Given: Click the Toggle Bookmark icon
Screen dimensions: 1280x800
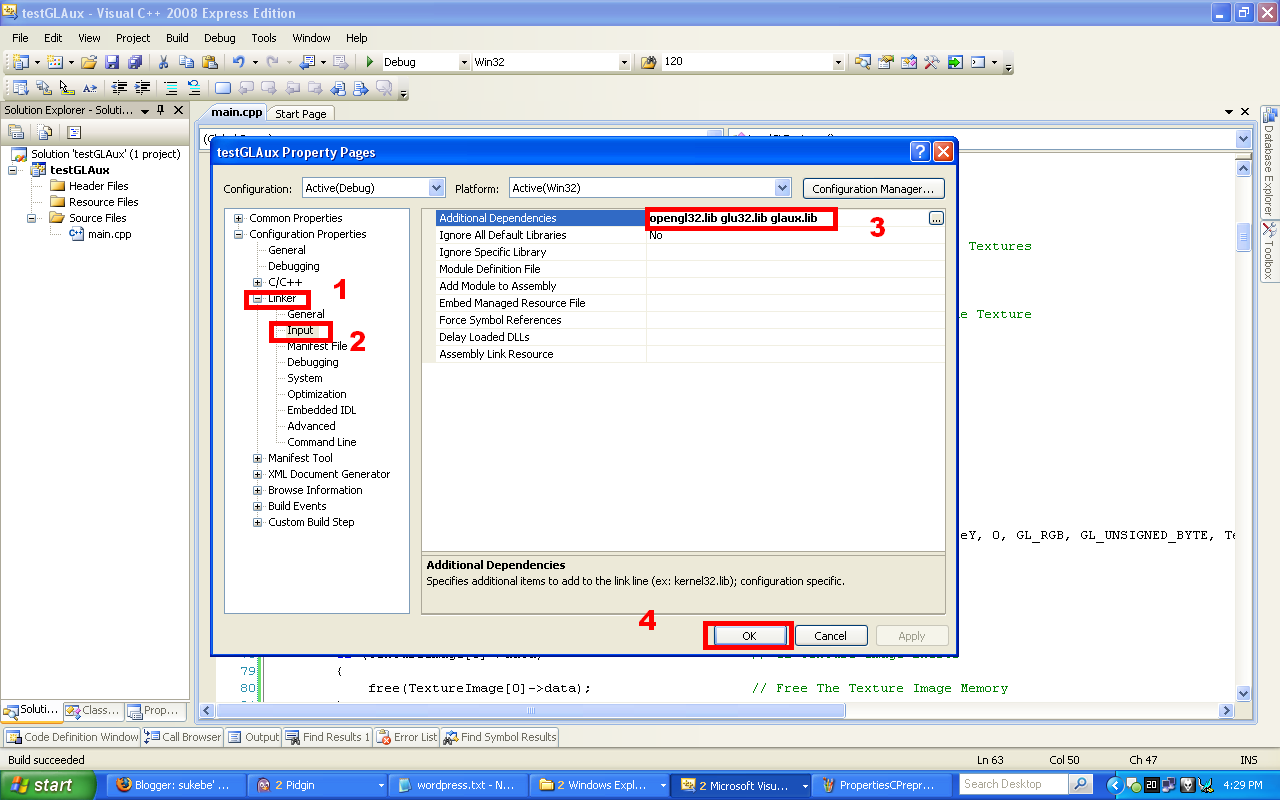Looking at the screenshot, I should click(x=222, y=88).
